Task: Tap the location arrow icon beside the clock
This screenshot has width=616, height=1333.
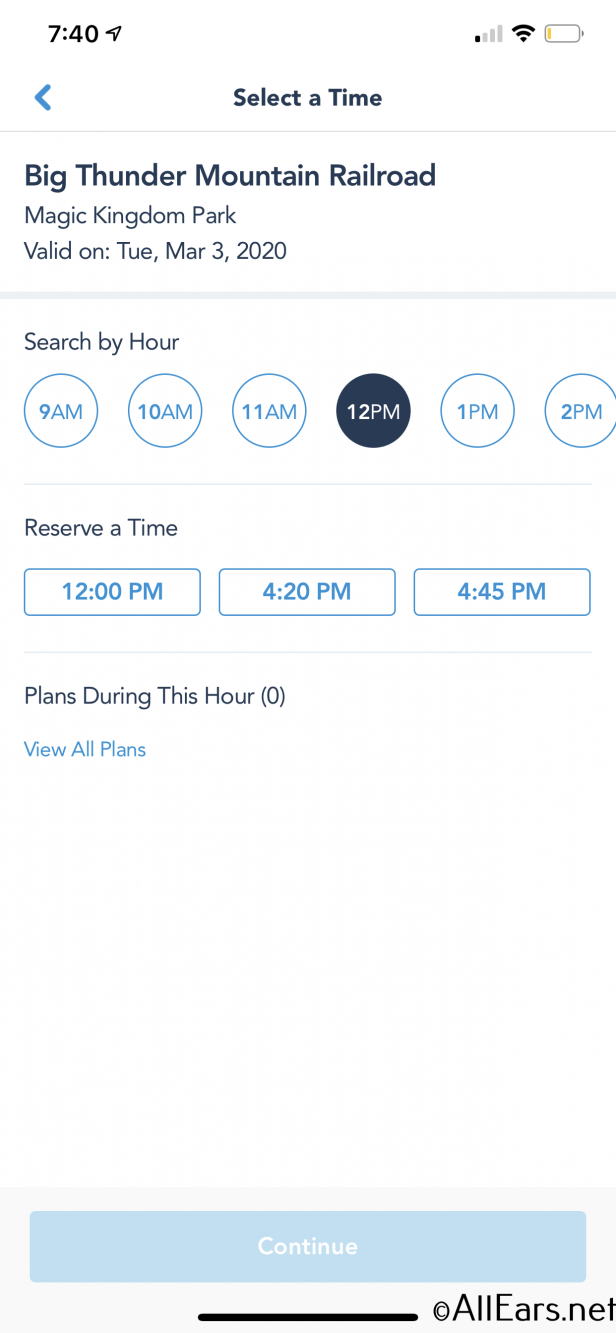Action: click(x=115, y=34)
